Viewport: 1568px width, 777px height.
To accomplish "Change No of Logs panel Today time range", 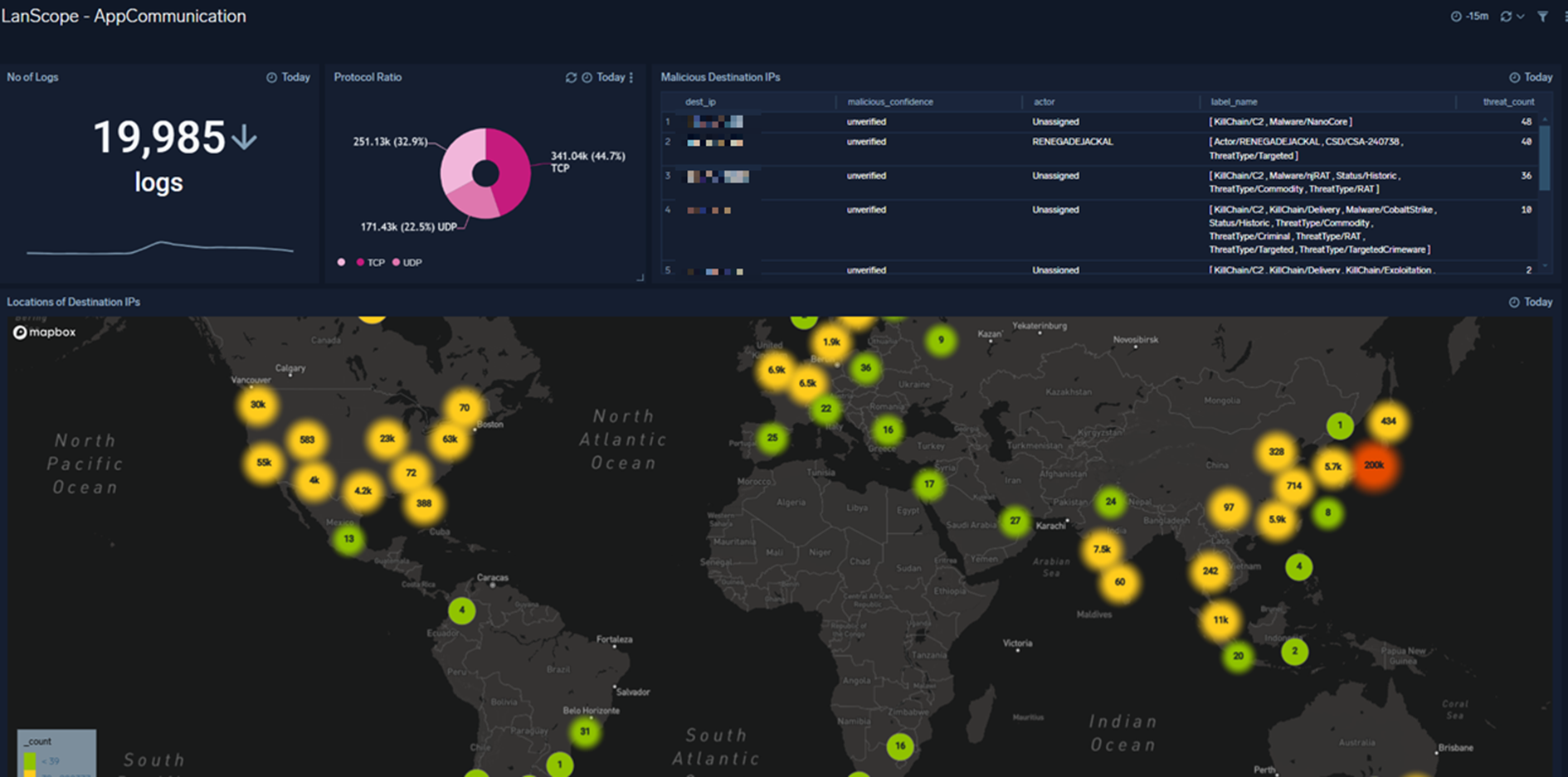I will click(x=288, y=77).
